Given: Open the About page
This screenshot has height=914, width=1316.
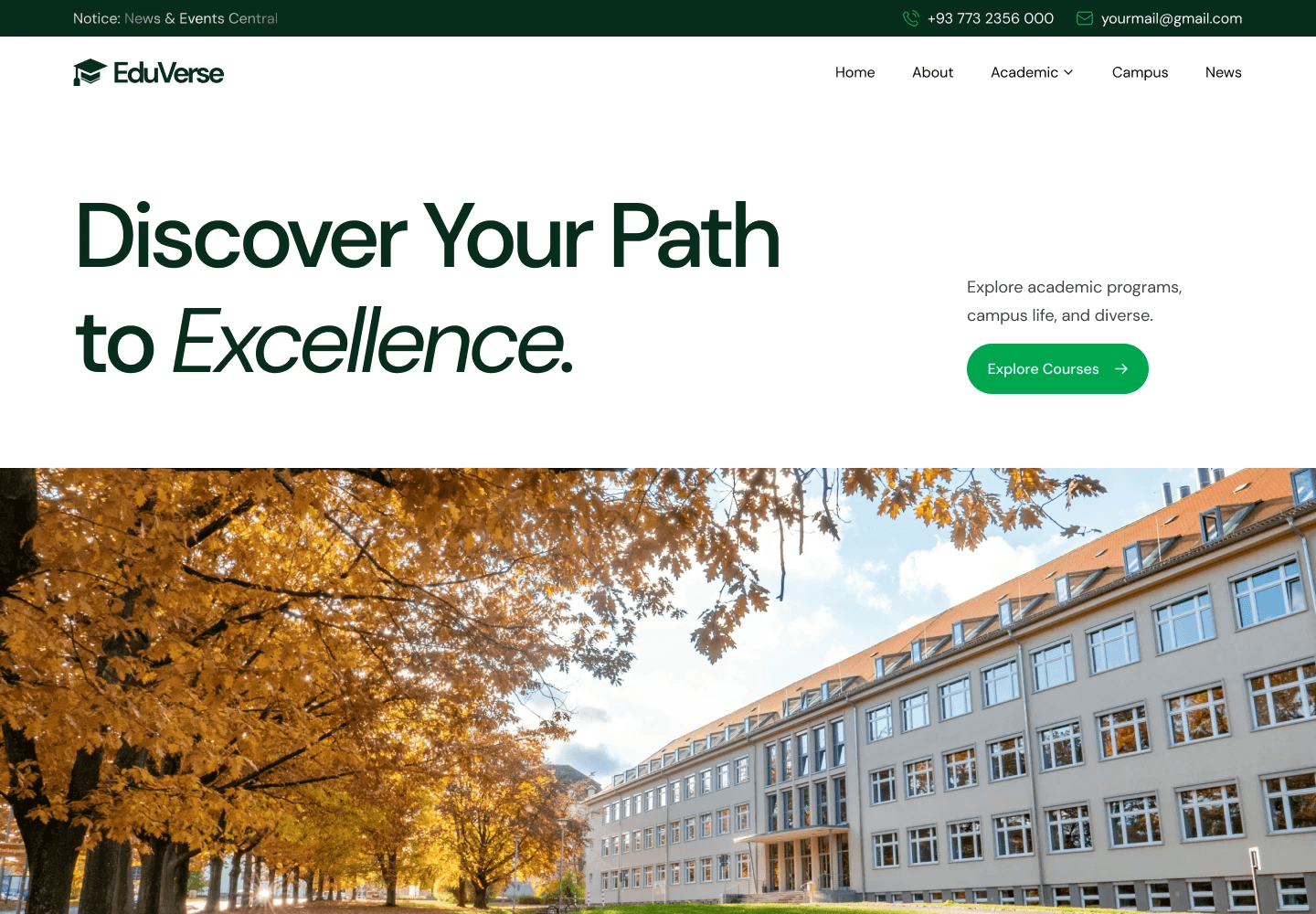Looking at the screenshot, I should [x=932, y=72].
